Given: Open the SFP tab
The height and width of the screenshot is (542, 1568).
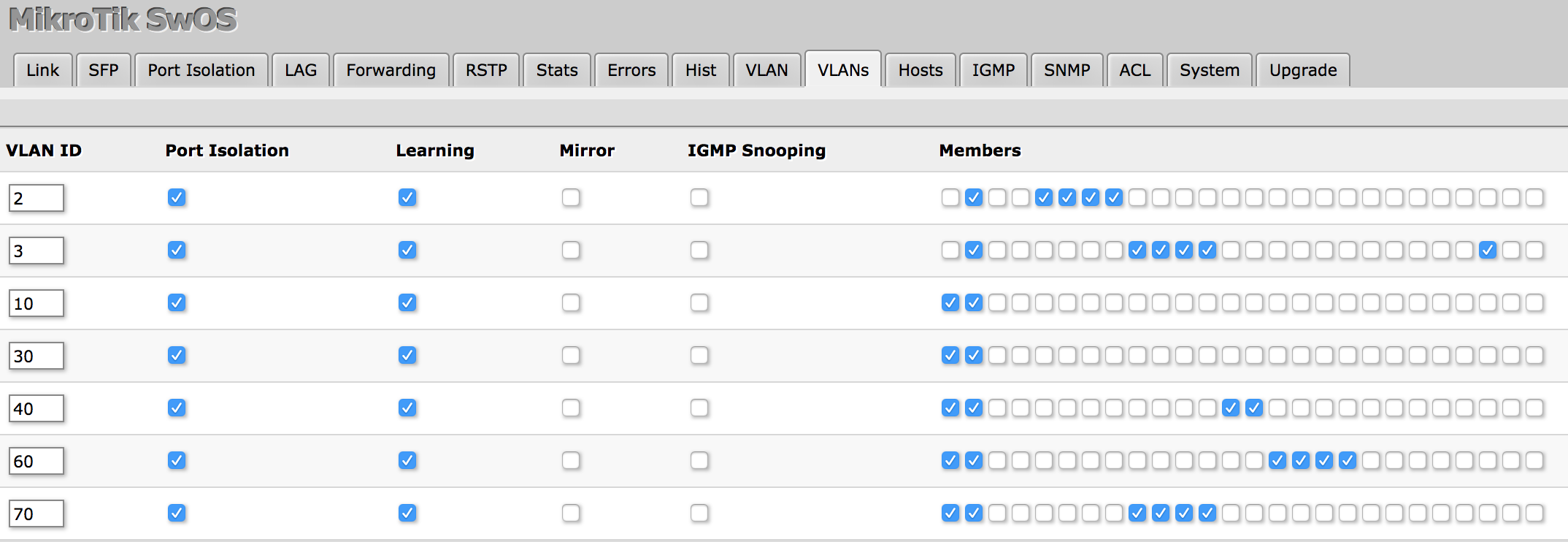Looking at the screenshot, I should 104,70.
